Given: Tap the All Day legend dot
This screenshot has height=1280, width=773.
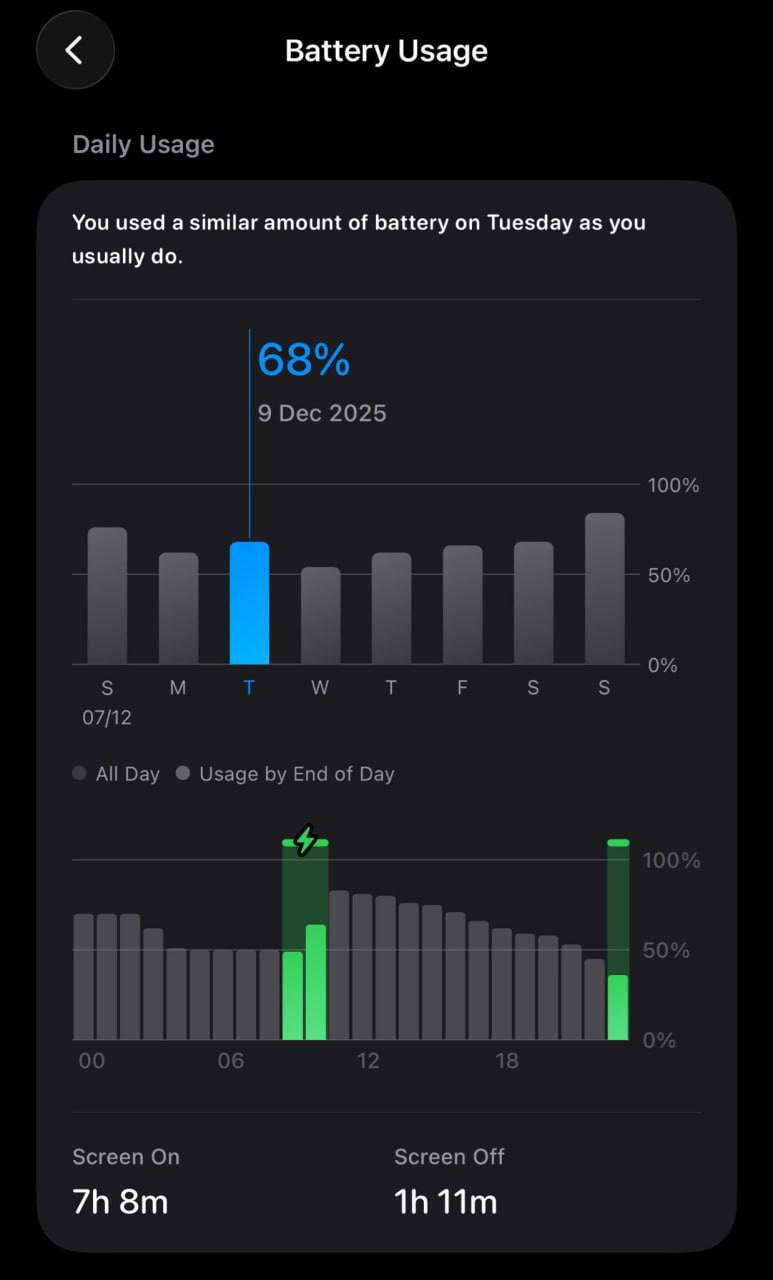Looking at the screenshot, I should pos(79,774).
